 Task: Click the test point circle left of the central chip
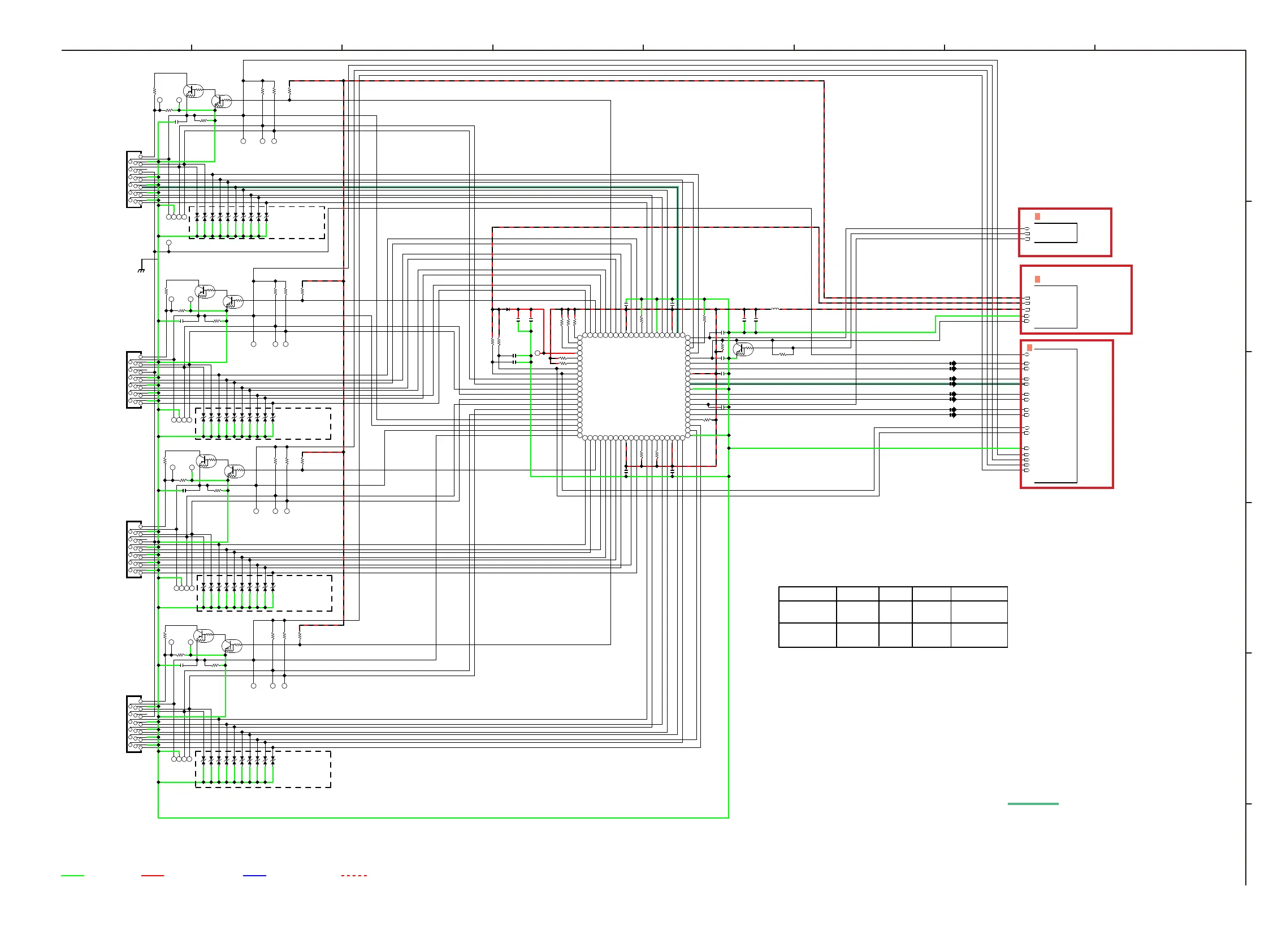pos(537,353)
